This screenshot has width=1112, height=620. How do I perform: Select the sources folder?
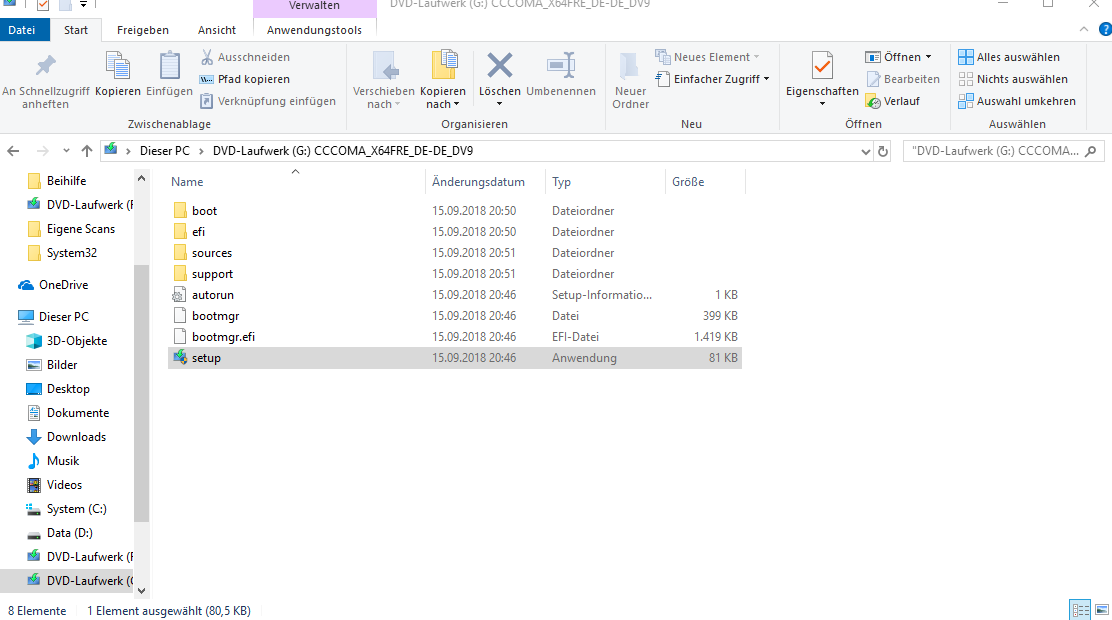click(455, 253)
